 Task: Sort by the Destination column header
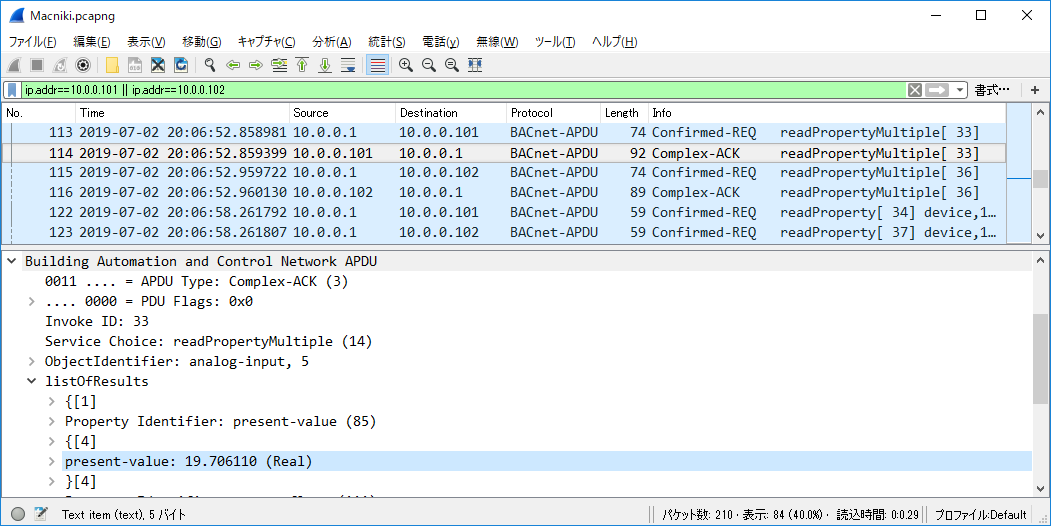point(451,113)
